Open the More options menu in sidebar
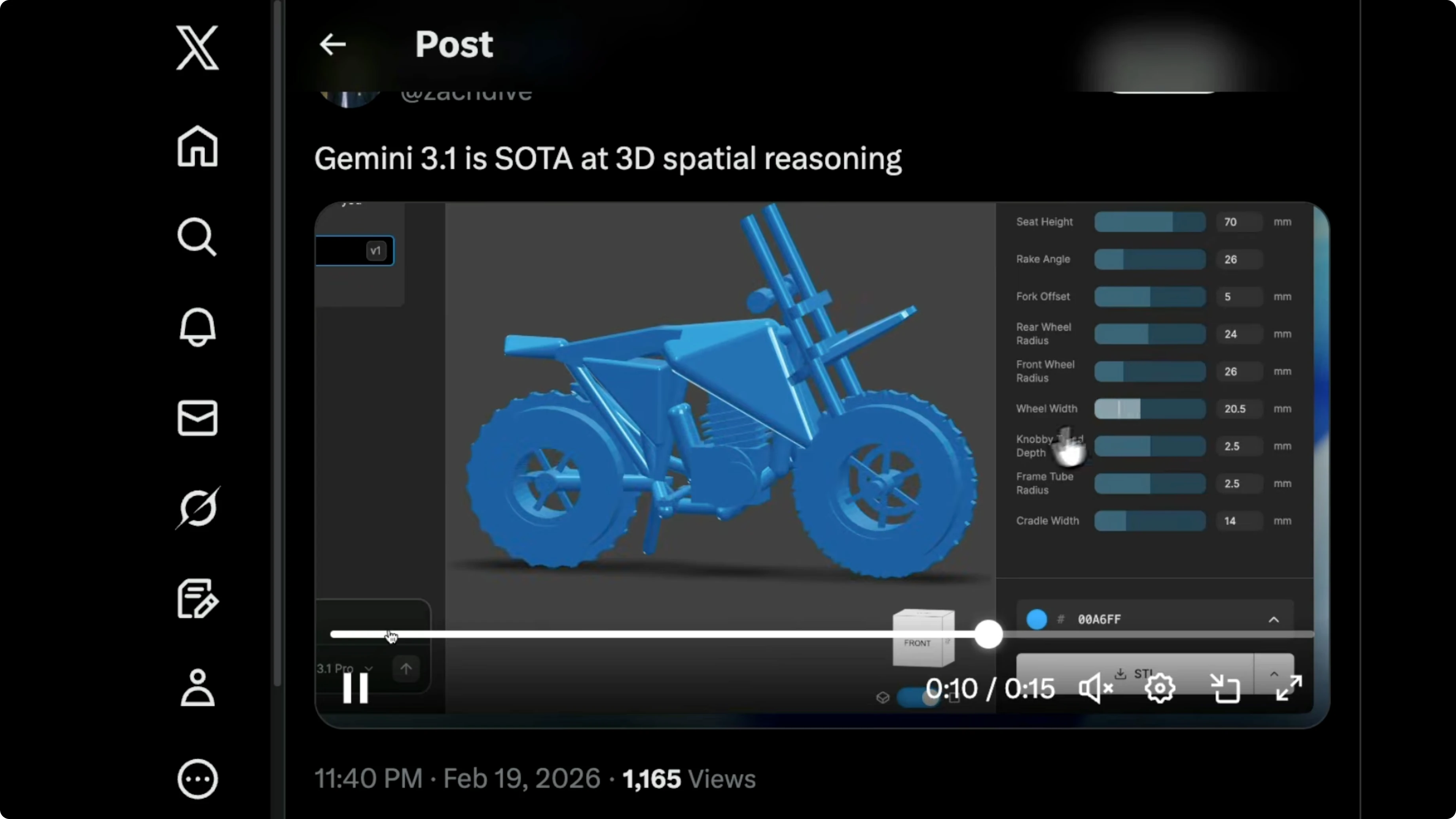Screen dimensions: 1456x819 tap(197, 779)
